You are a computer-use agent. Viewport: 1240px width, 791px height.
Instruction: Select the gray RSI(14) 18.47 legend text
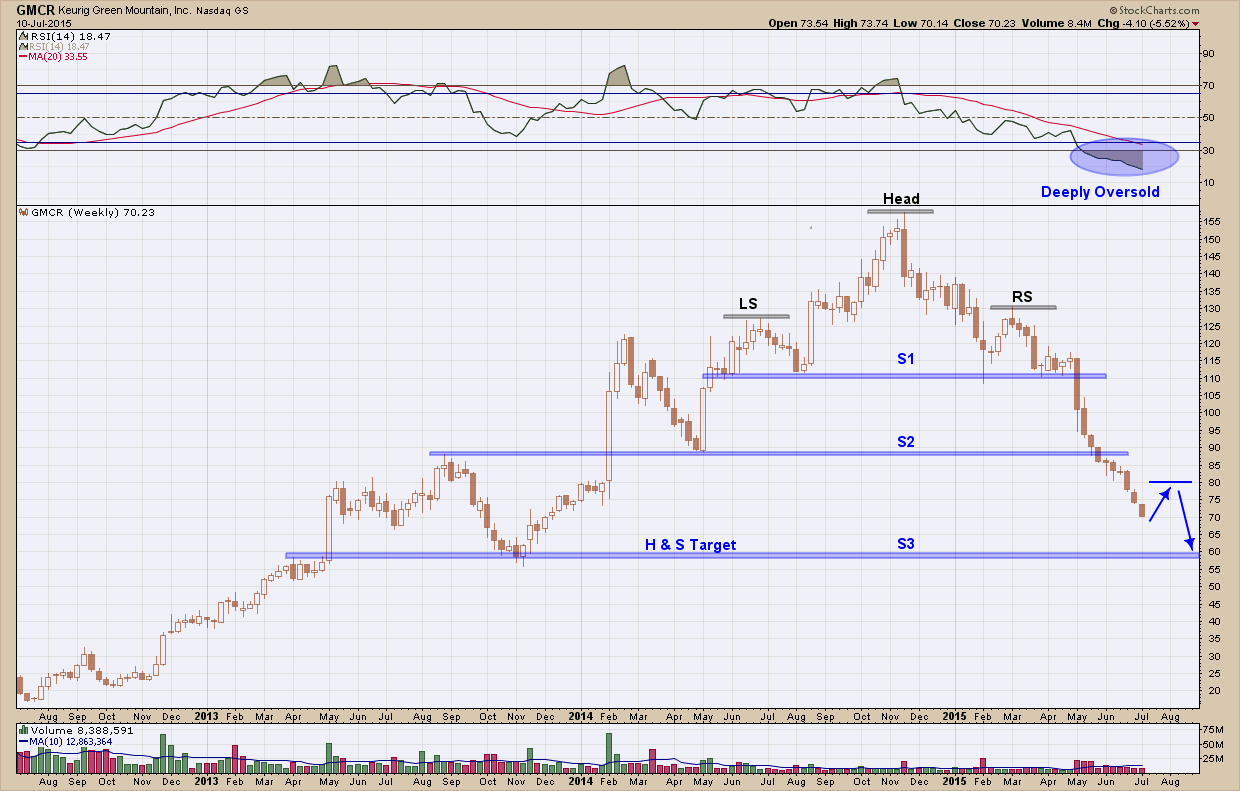point(57,46)
